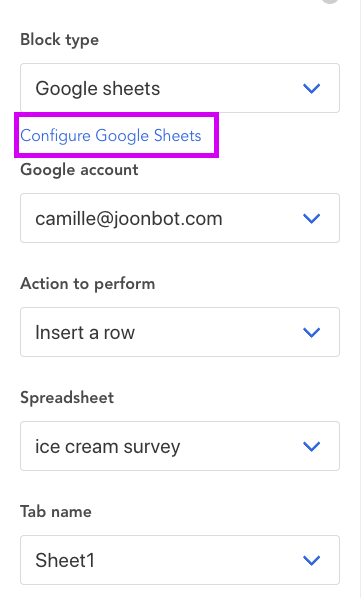
Task: Click the chevron arrow beside Google sheets
Action: (311, 88)
